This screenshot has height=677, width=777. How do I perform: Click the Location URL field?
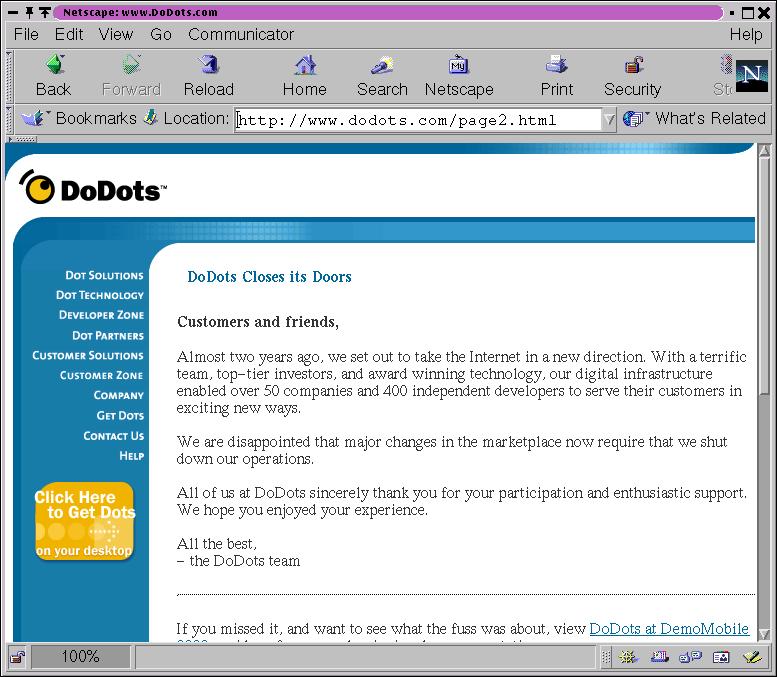(418, 120)
